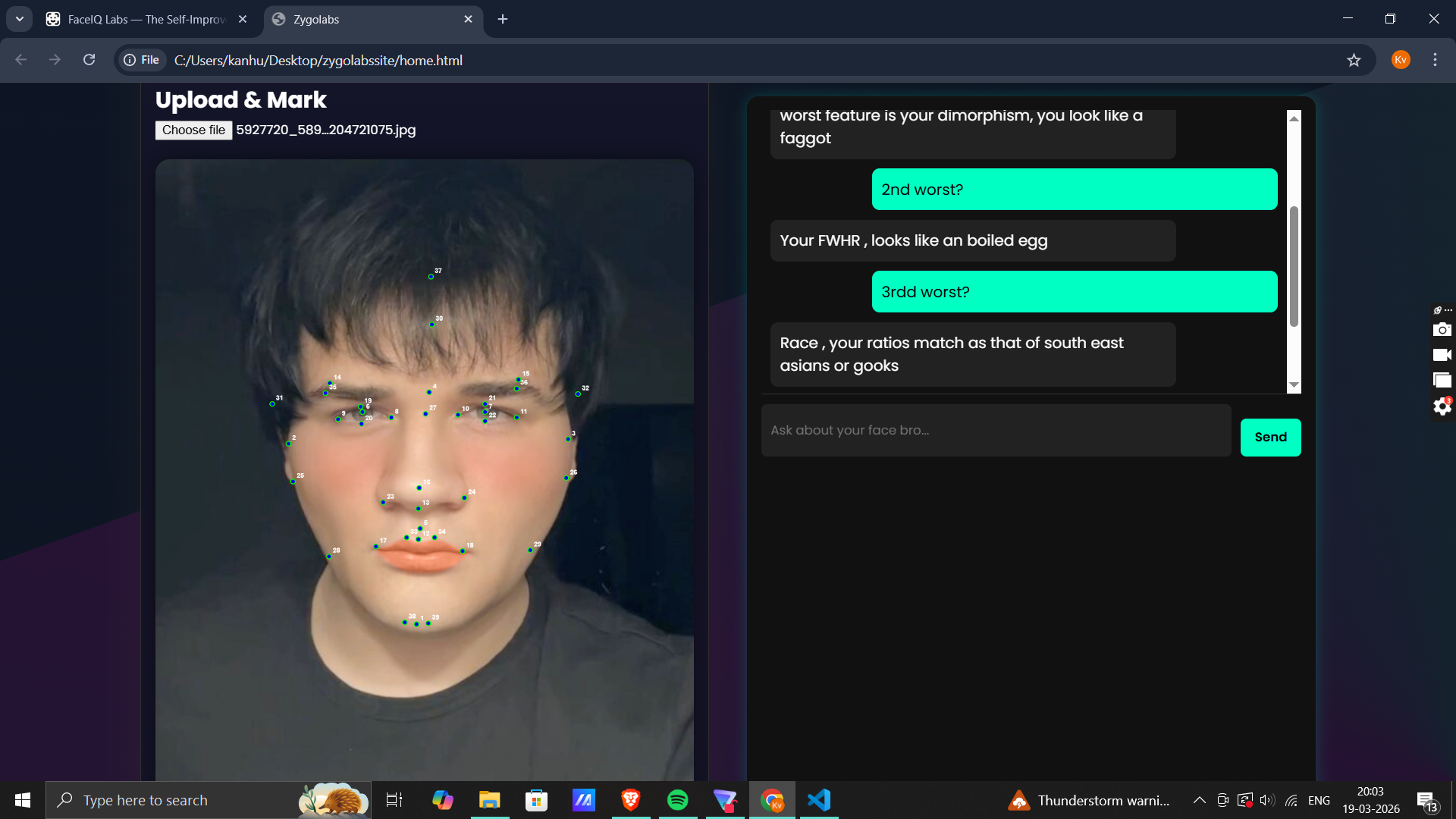The height and width of the screenshot is (819, 1456).
Task: Open the gallery icon in side overlay
Action: click(x=1442, y=380)
